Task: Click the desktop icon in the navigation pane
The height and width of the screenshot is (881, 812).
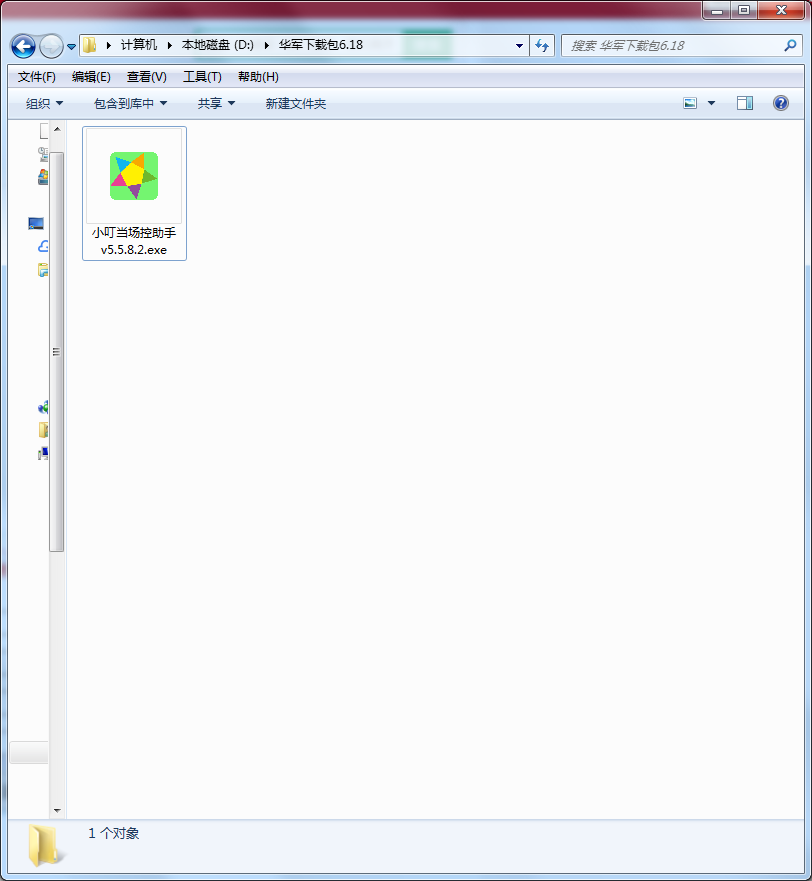Action: pyautogui.click(x=35, y=223)
